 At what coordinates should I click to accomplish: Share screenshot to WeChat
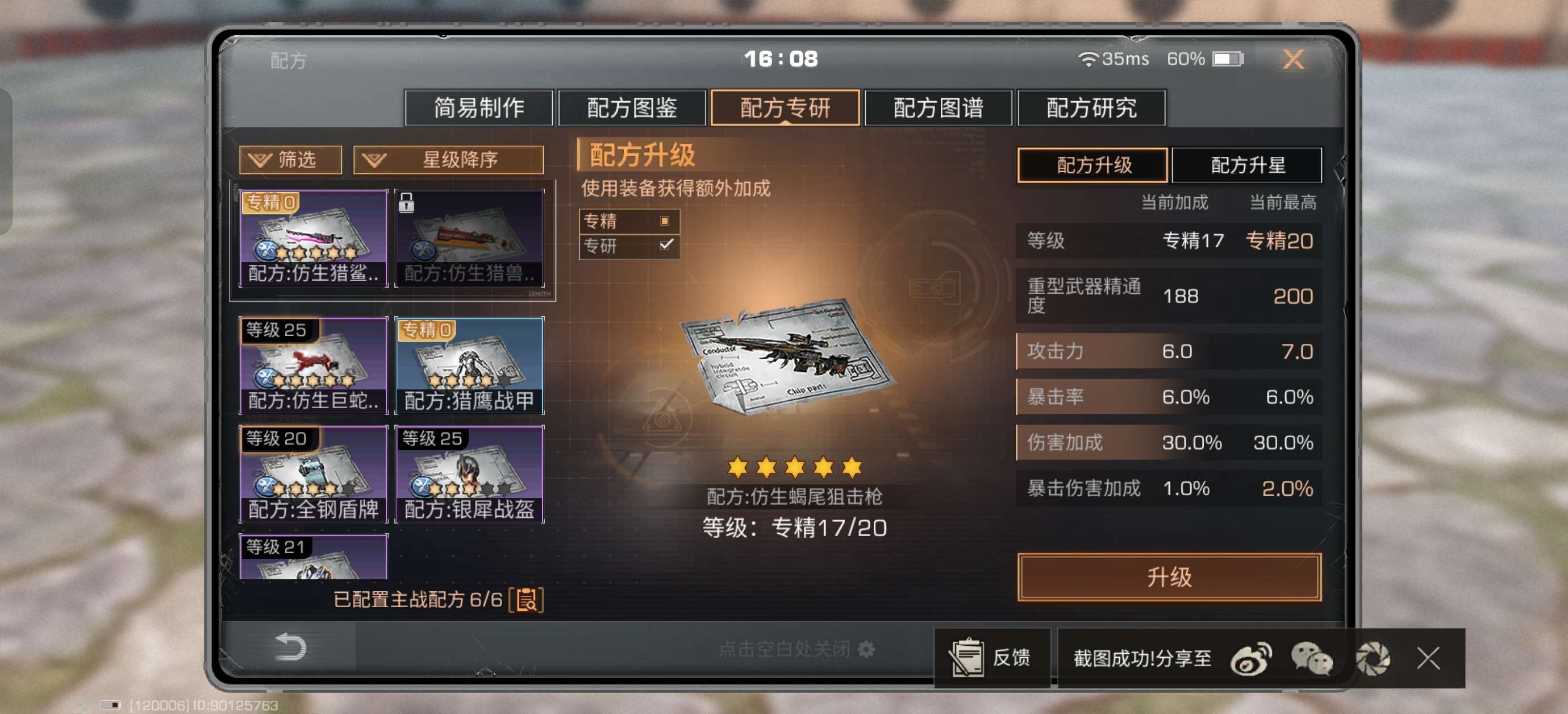pos(1312,658)
